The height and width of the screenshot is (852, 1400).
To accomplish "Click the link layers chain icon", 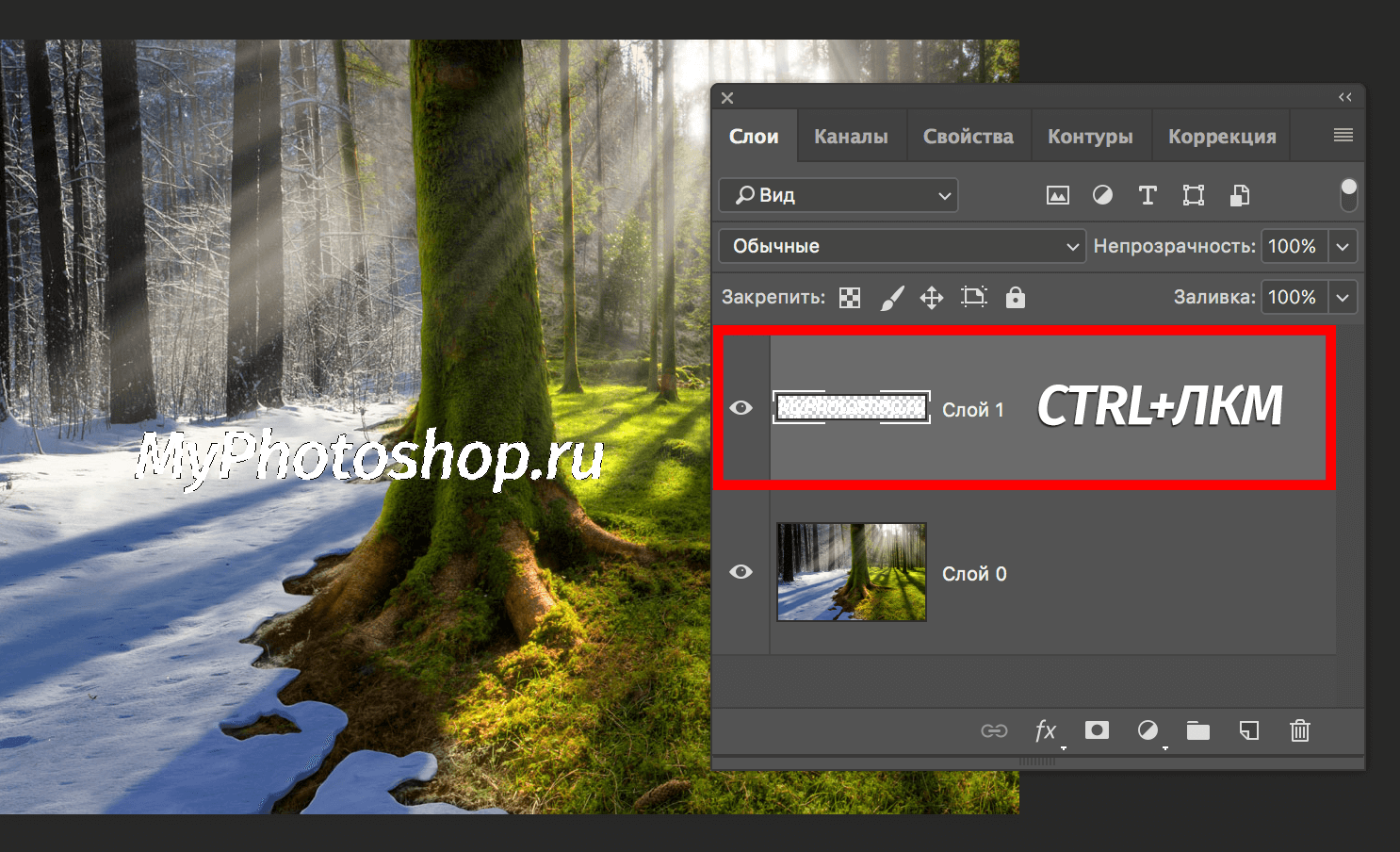I will pyautogui.click(x=994, y=730).
